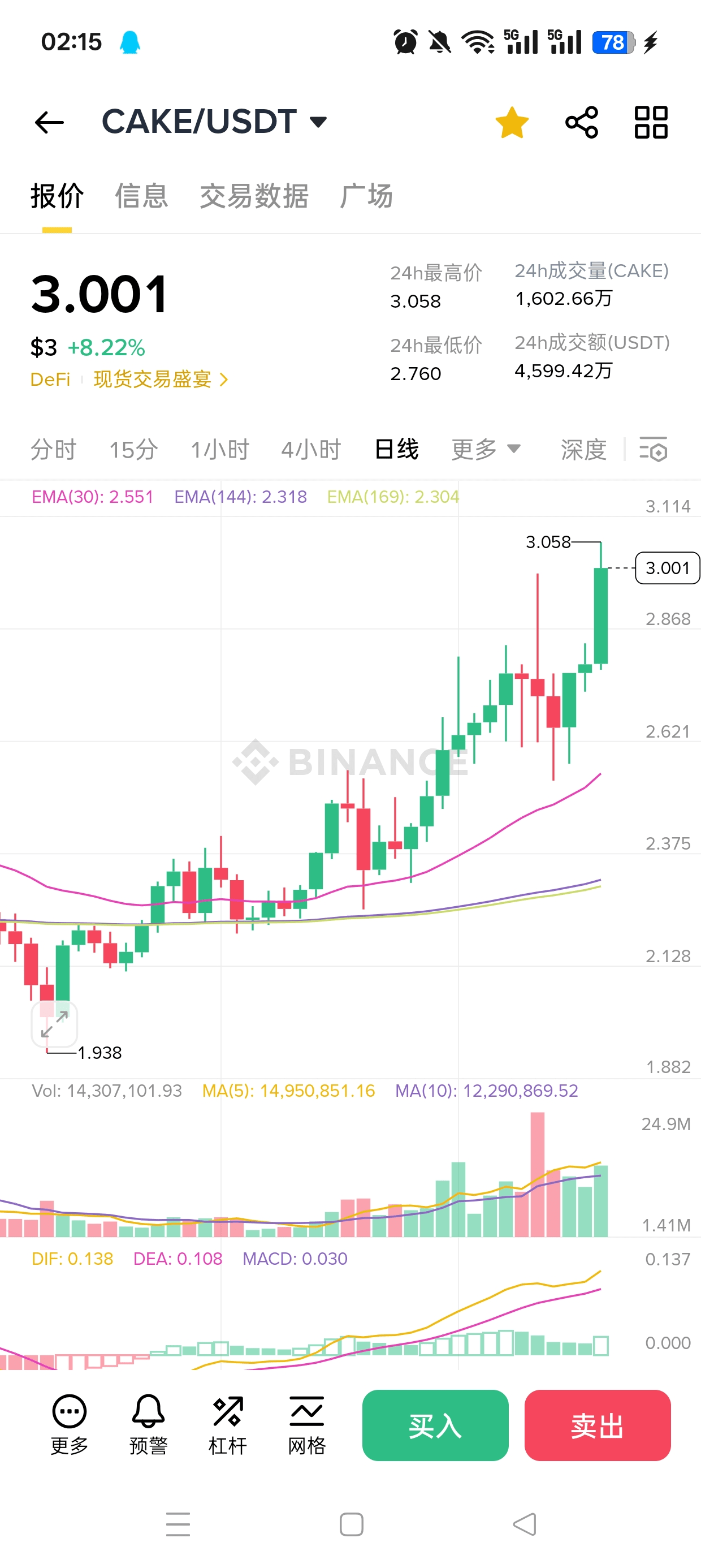Tap the system recent apps navigation button
Screen dimensions: 701x1568
tap(178, 1524)
